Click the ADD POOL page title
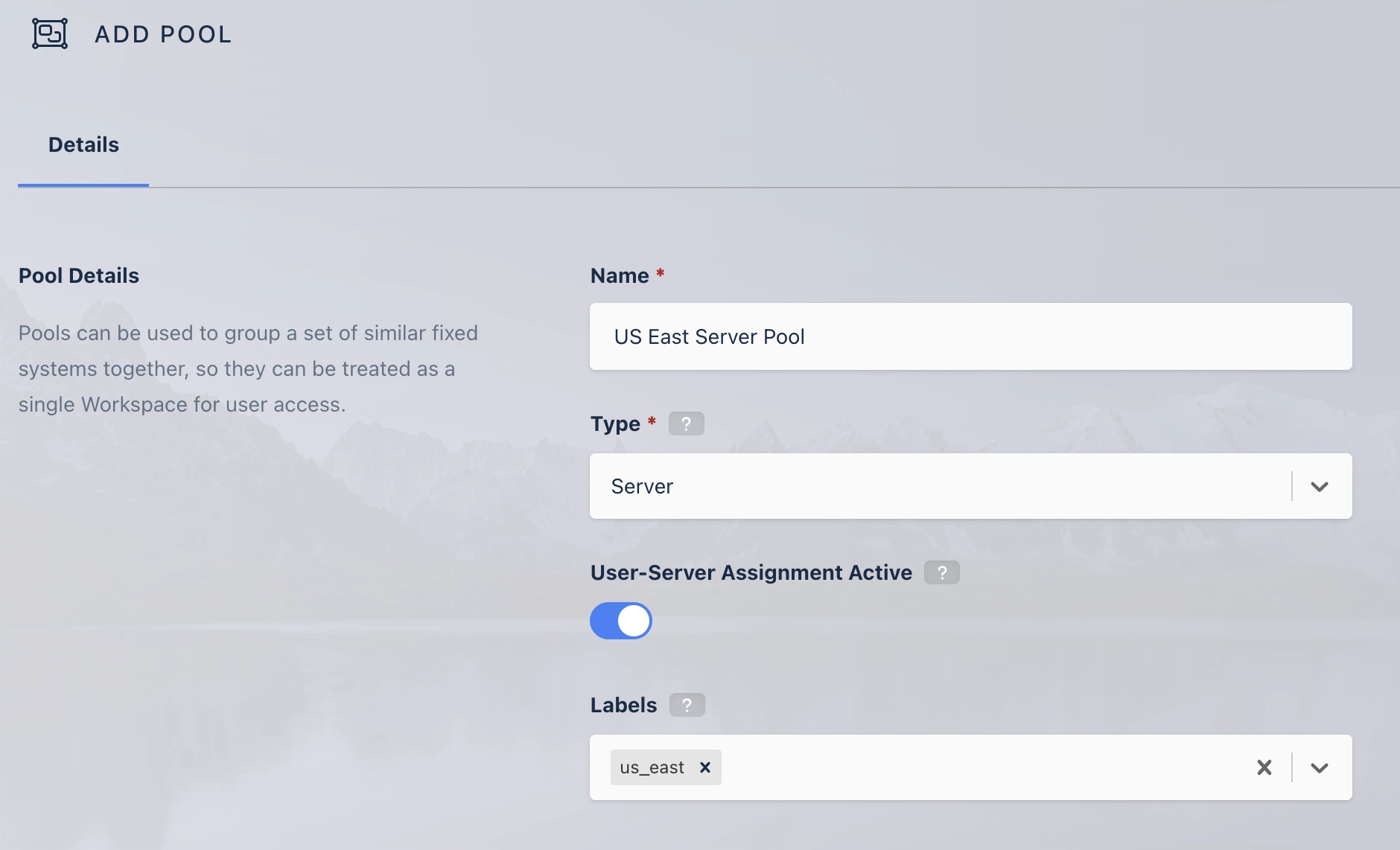1400x850 pixels. 163,34
